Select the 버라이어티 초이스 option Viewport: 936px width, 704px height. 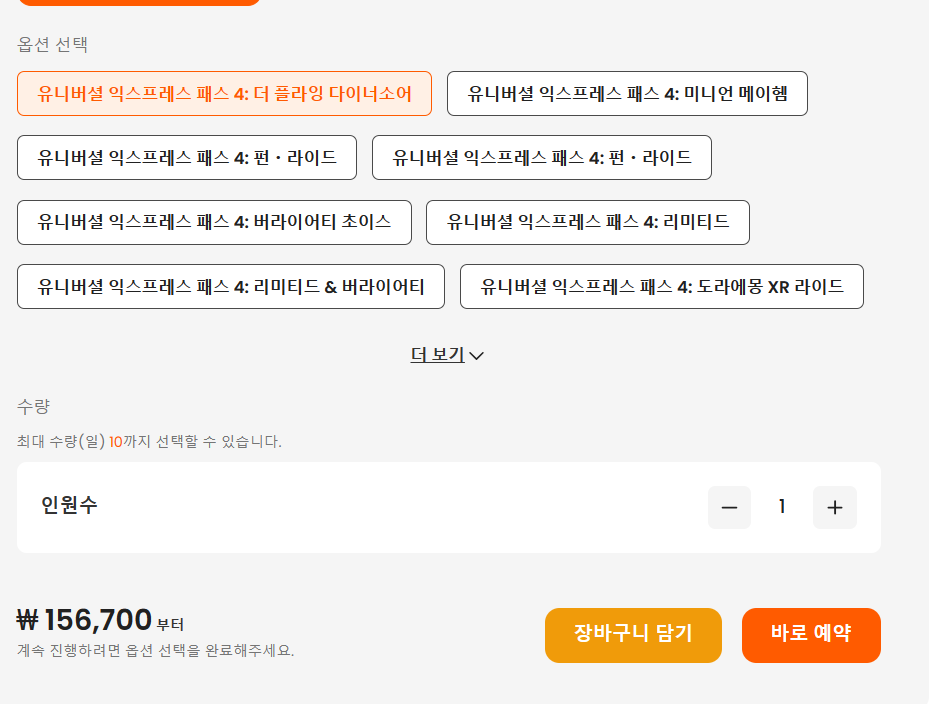pos(214,222)
